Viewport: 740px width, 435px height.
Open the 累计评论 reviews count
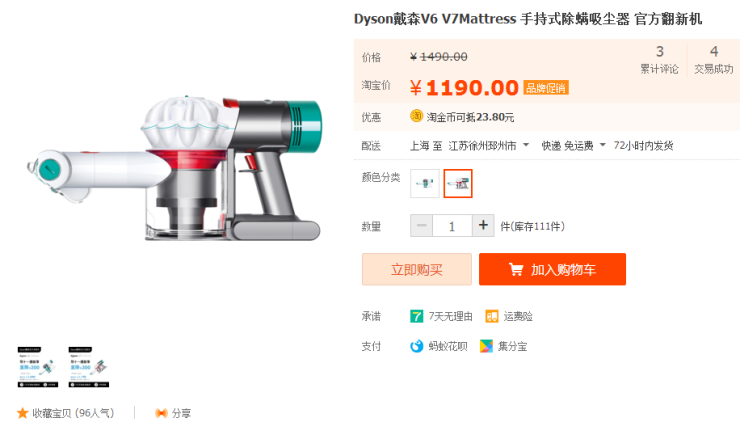[x=659, y=59]
